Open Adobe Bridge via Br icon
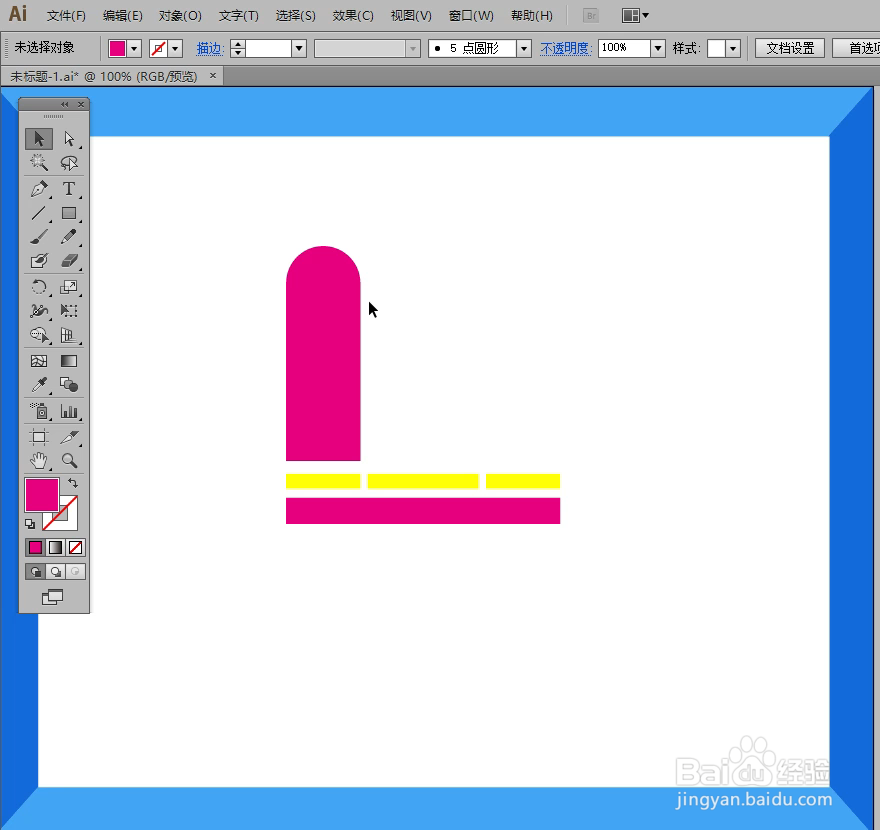 tap(590, 16)
